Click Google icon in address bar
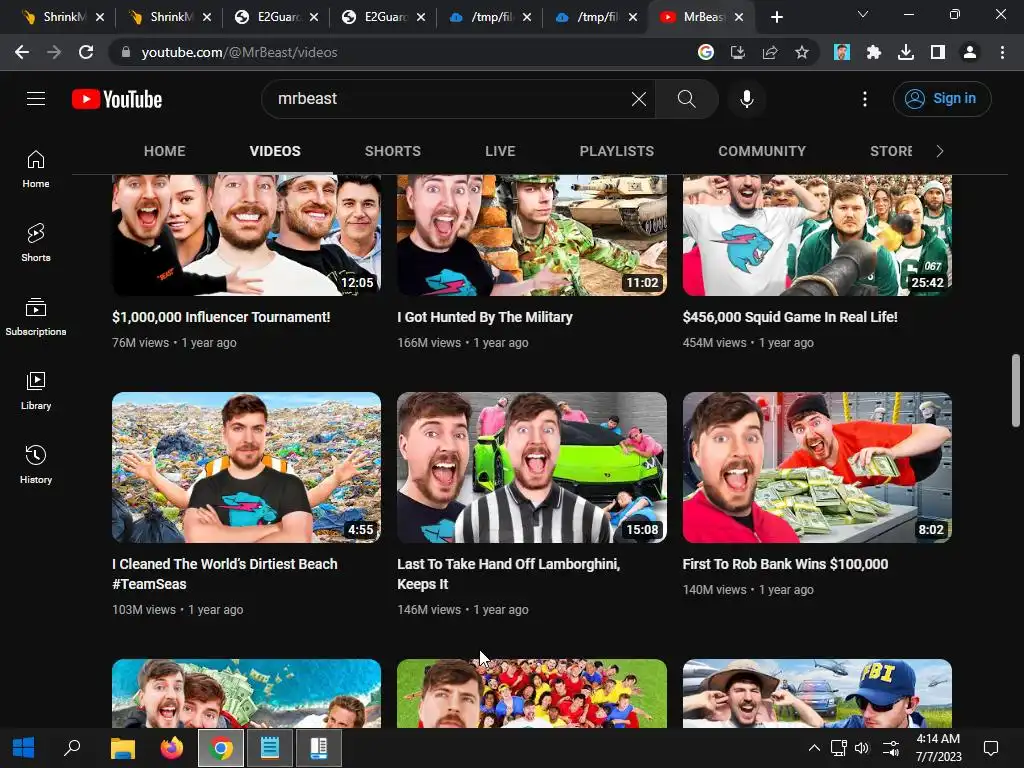Image resolution: width=1024 pixels, height=768 pixels. (x=705, y=52)
